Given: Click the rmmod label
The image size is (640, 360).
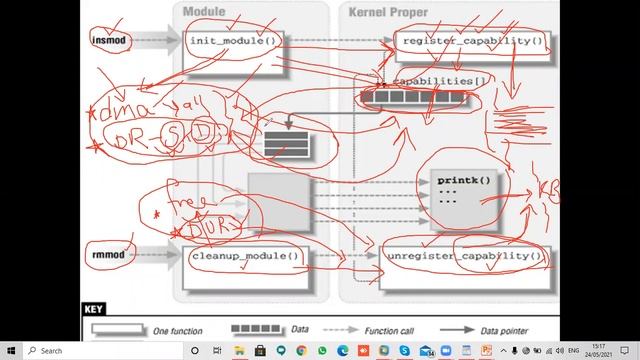Looking at the screenshot, I should click(108, 254).
